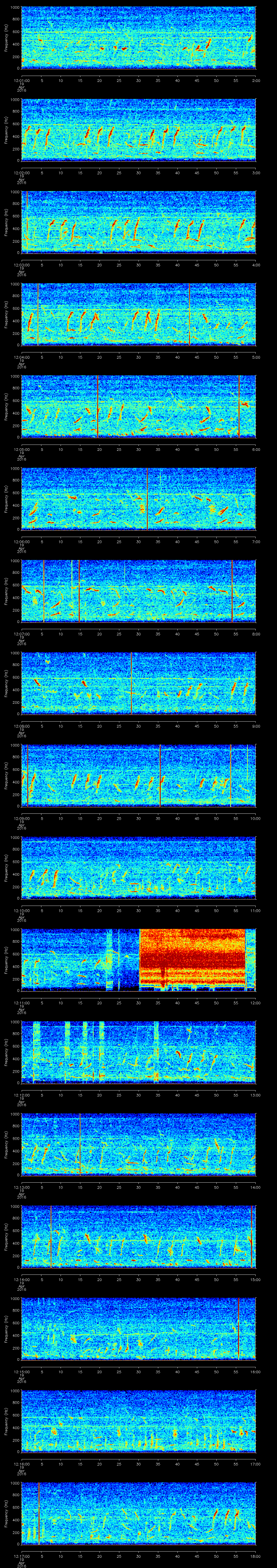Click the '9:00' end time label
This screenshot has width=277, height=1568.
pos(256,726)
